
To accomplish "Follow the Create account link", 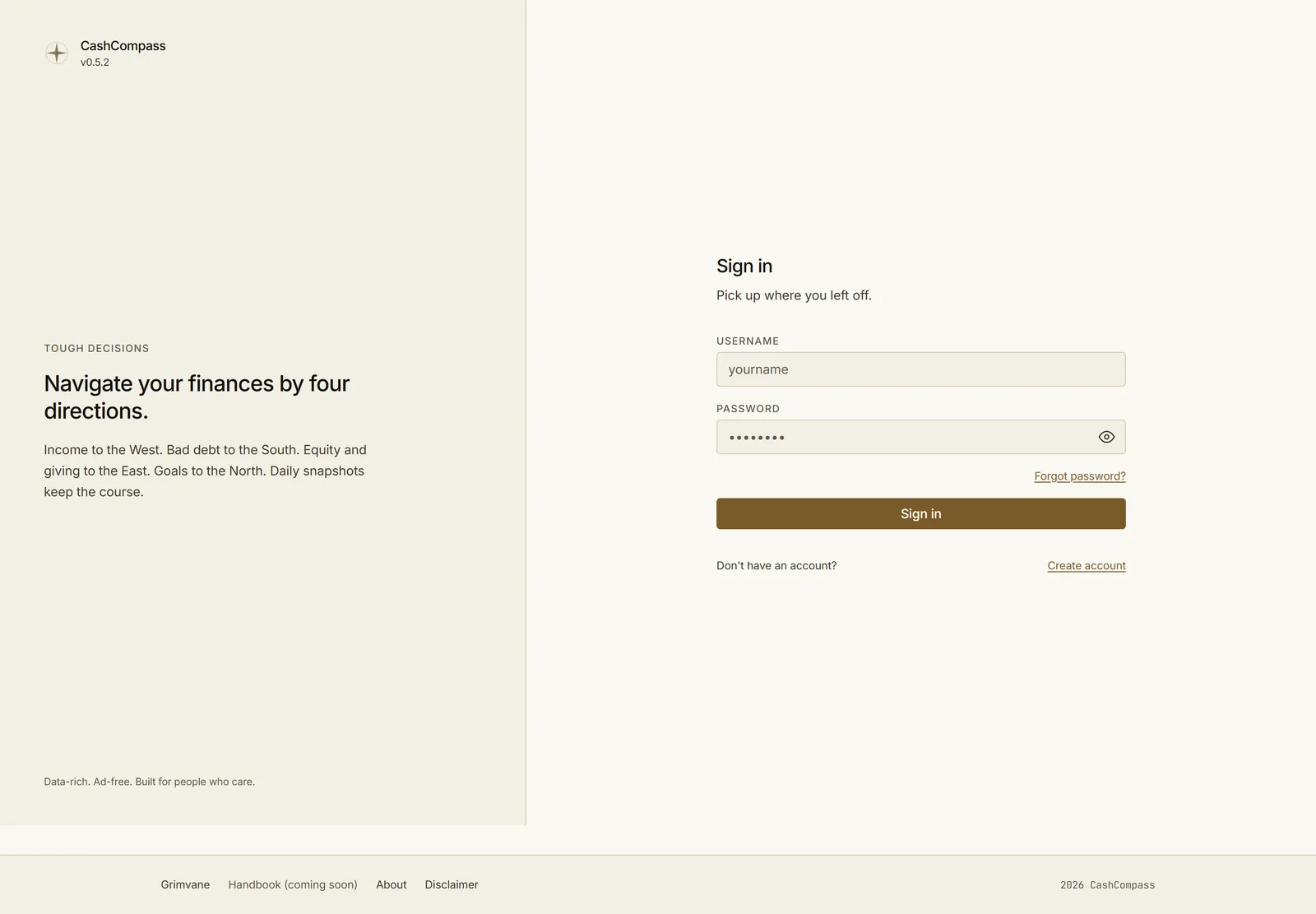I will click(x=1087, y=566).
